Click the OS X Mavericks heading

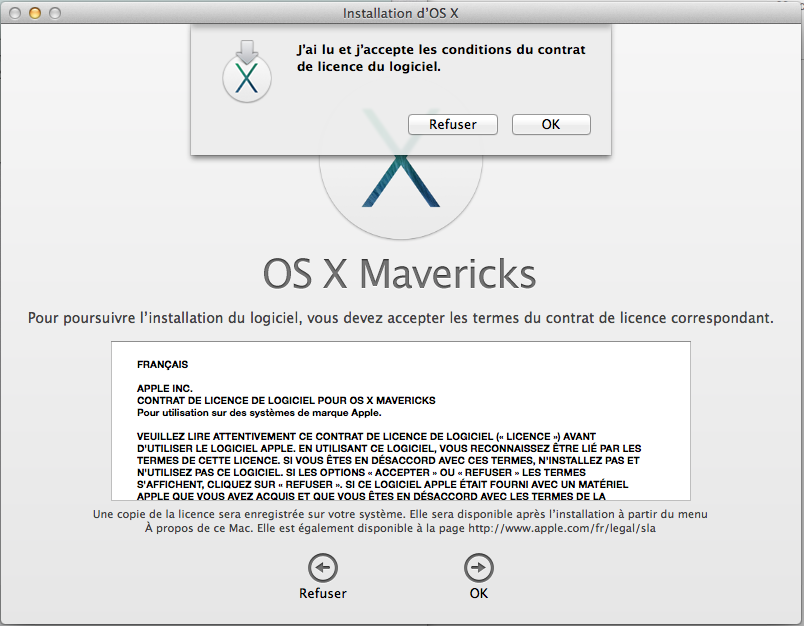pyautogui.click(x=400, y=273)
